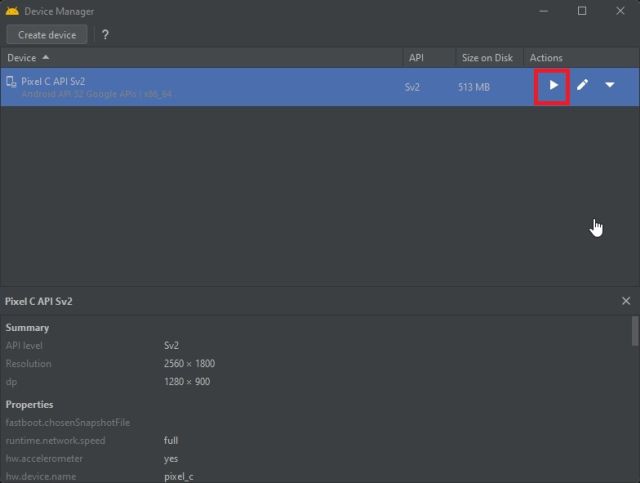640x483 pixels.
Task: Click the hw.accelerometer value yes
Action: [171, 459]
